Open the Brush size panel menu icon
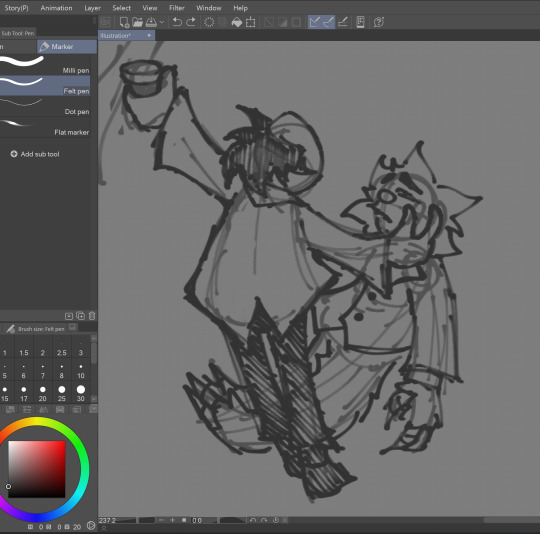Screen dimensions: 540x534 pos(73,327)
